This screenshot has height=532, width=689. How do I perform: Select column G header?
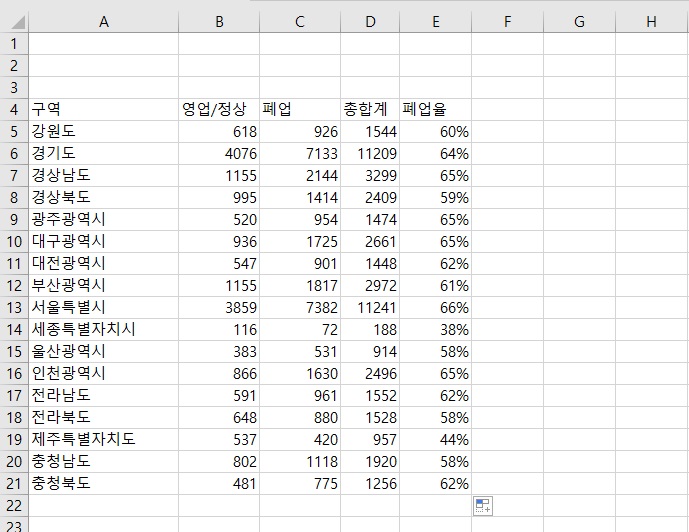580,22
